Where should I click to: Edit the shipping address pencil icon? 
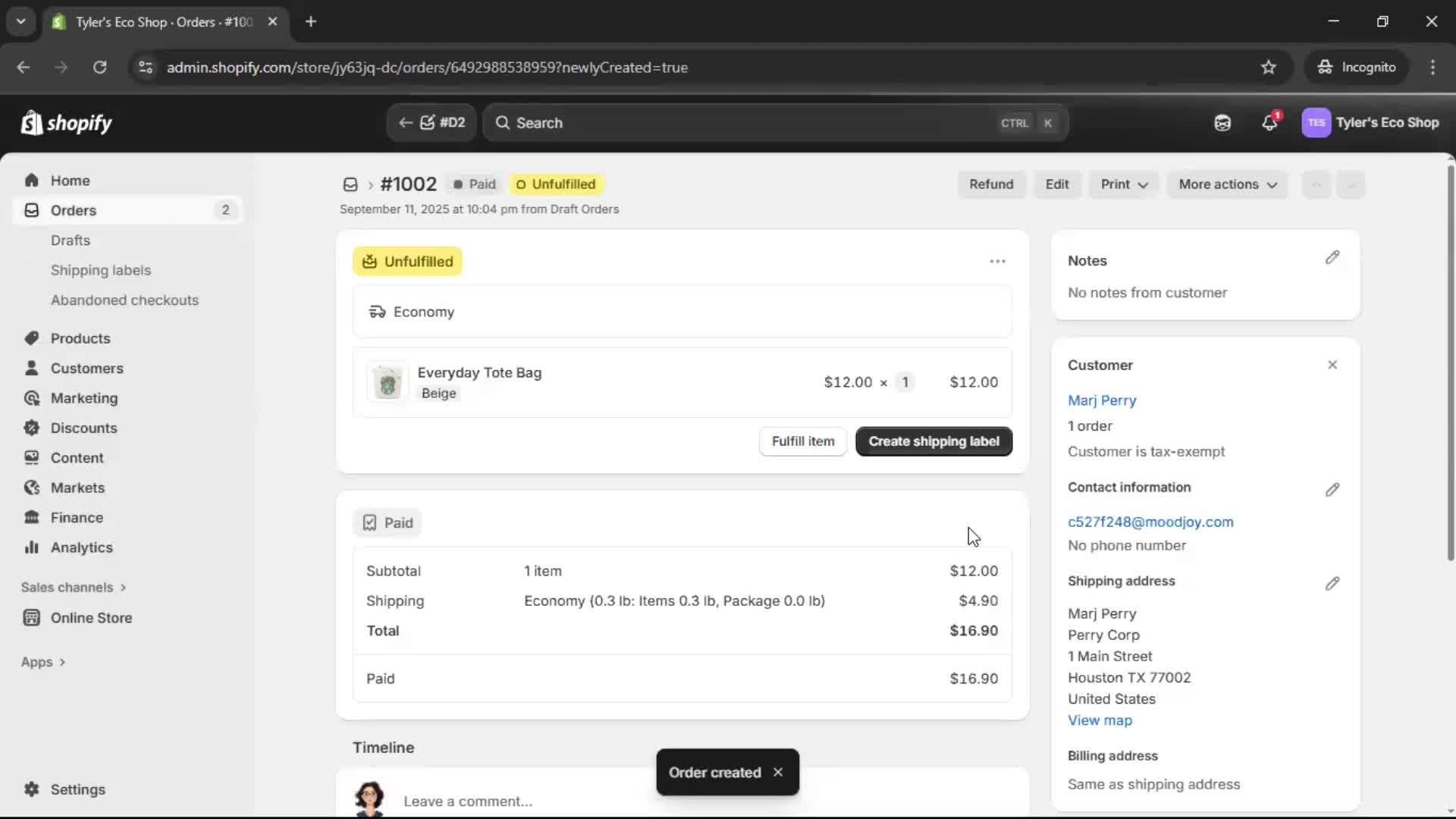point(1332,583)
